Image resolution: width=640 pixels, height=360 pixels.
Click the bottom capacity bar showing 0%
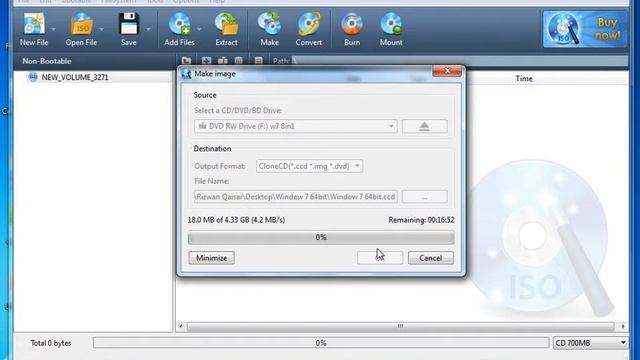pyautogui.click(x=321, y=343)
